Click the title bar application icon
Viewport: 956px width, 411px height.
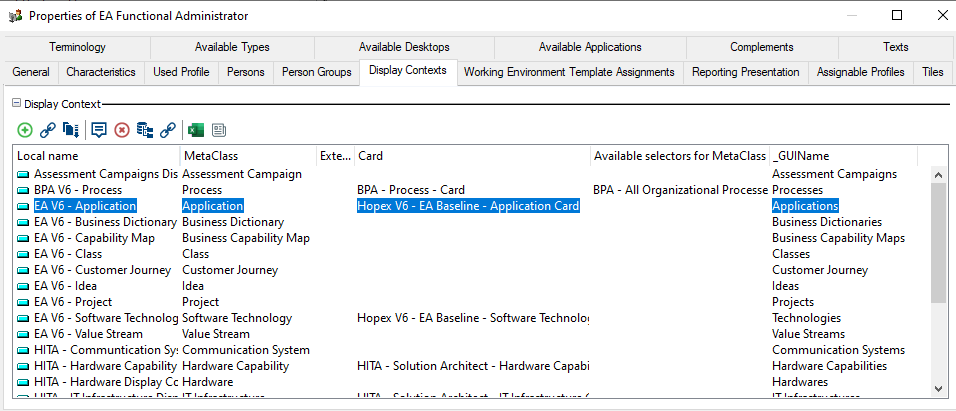click(15, 16)
